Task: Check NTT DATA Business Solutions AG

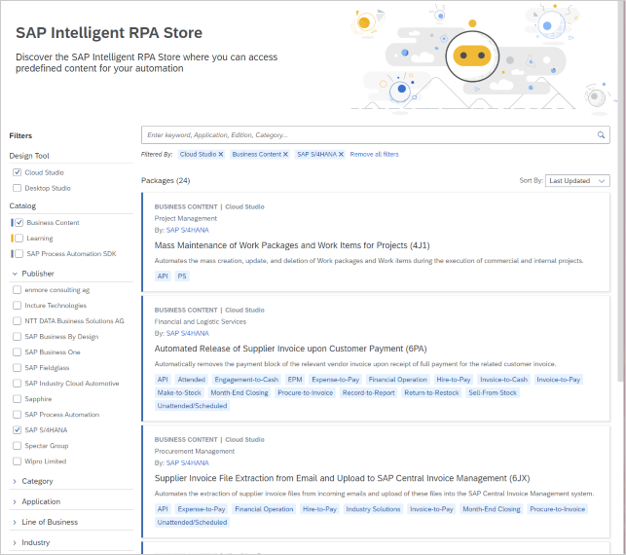Action: coord(17,321)
